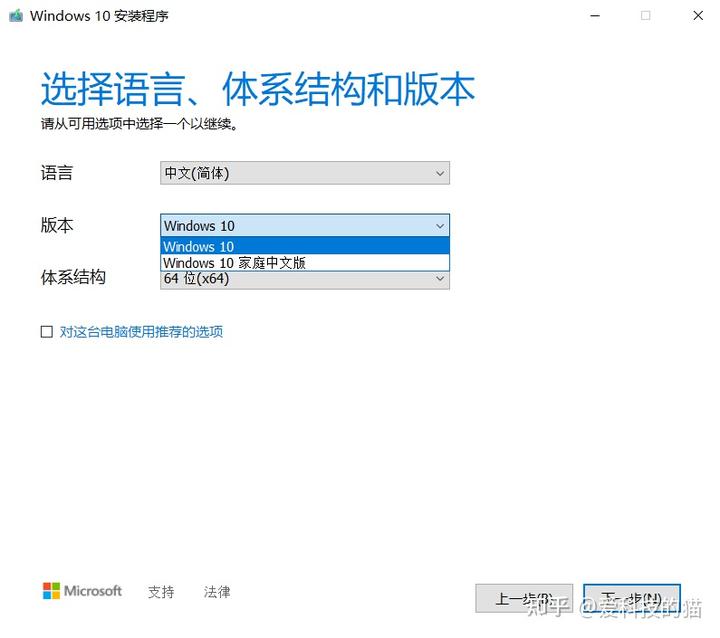Viewport: 720px width, 638px height.
Task: Click the 上一步 back button
Action: (x=524, y=598)
